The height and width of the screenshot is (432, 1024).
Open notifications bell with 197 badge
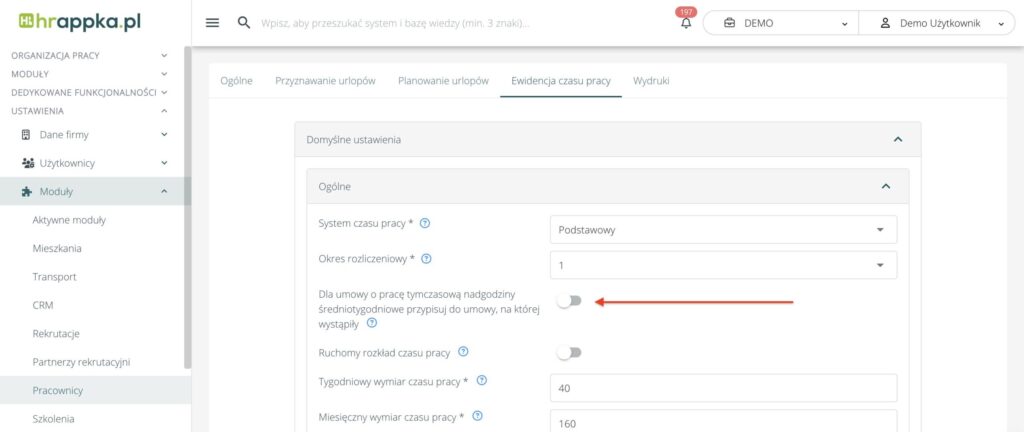[x=686, y=23]
